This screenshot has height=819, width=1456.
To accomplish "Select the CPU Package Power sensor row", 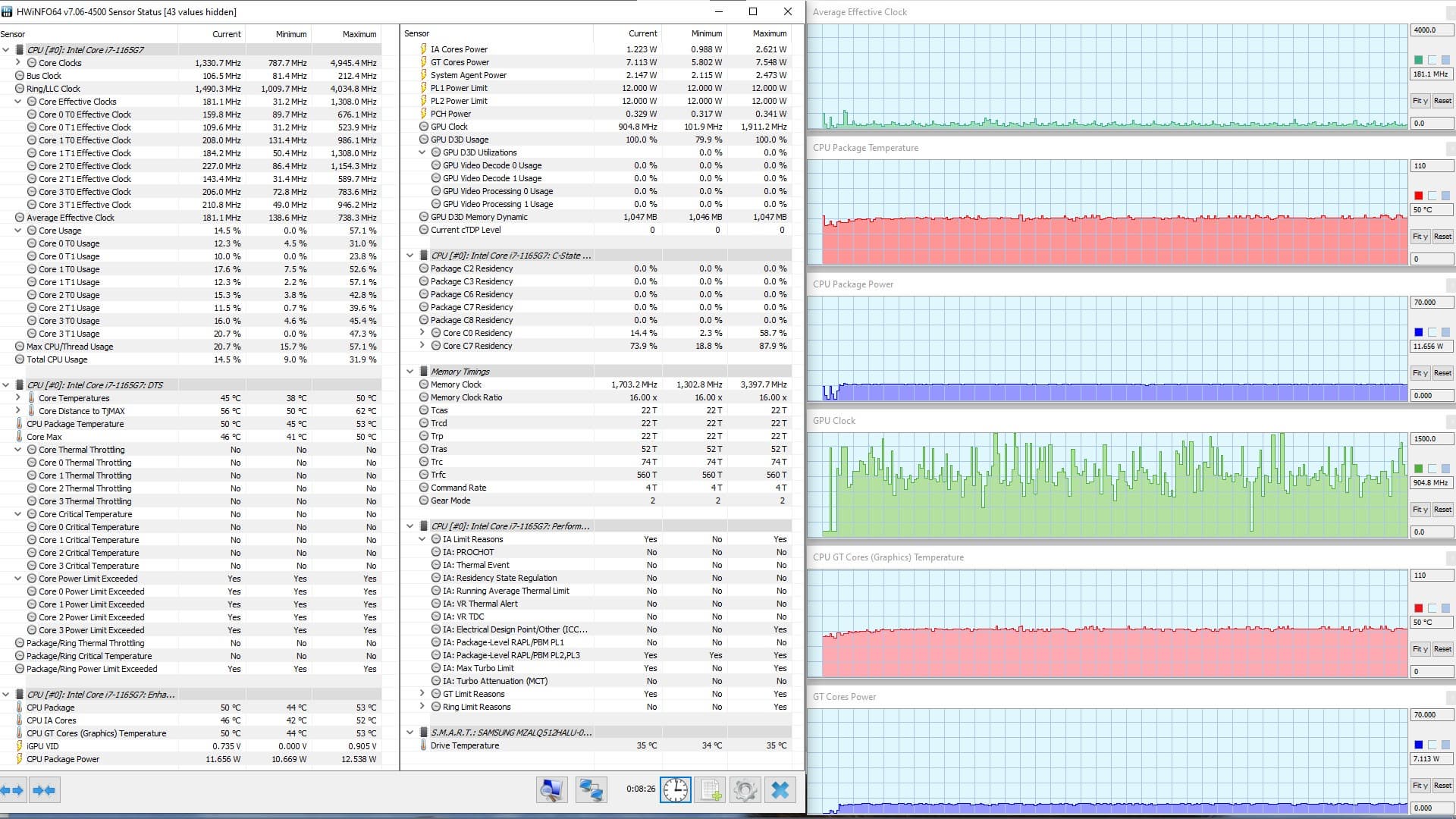I will click(63, 759).
